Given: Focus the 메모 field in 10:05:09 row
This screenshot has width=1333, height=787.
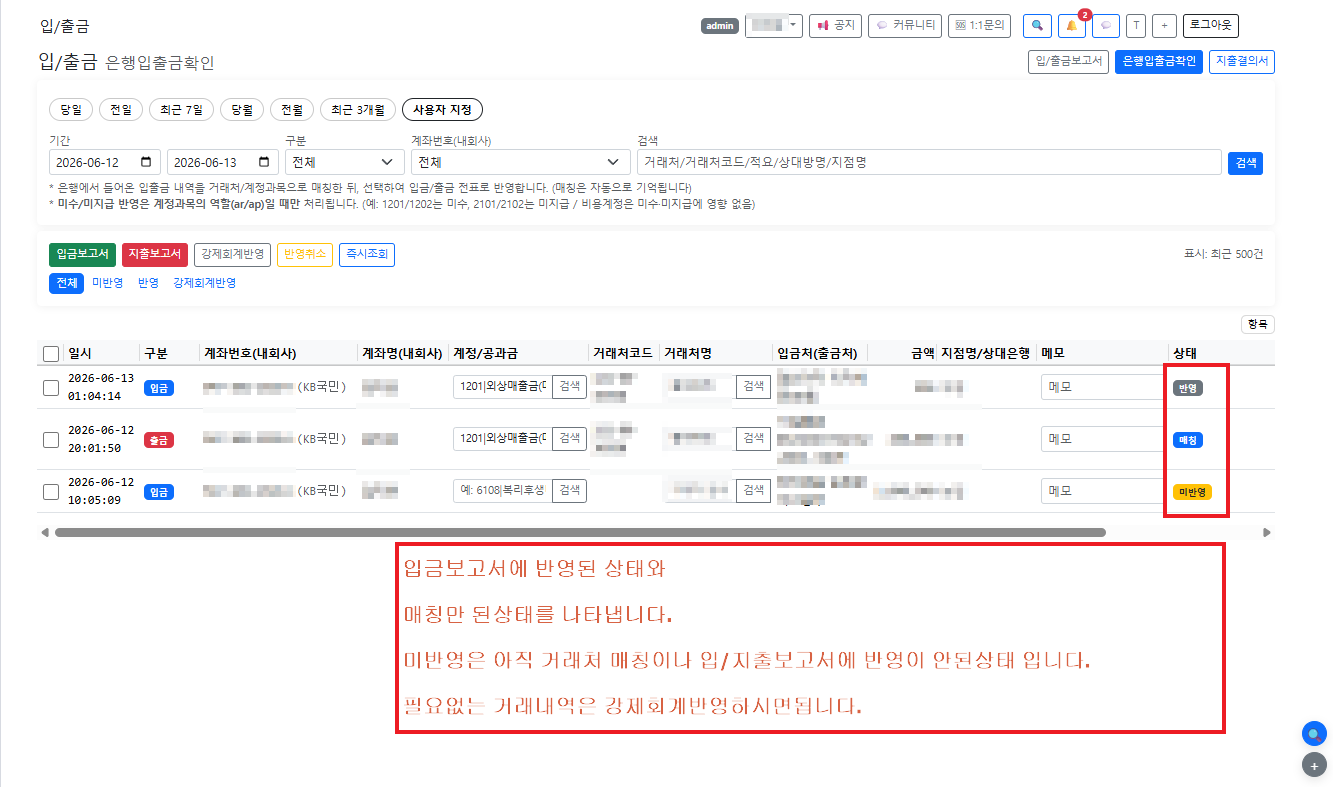Looking at the screenshot, I should pyautogui.click(x=1102, y=491).
